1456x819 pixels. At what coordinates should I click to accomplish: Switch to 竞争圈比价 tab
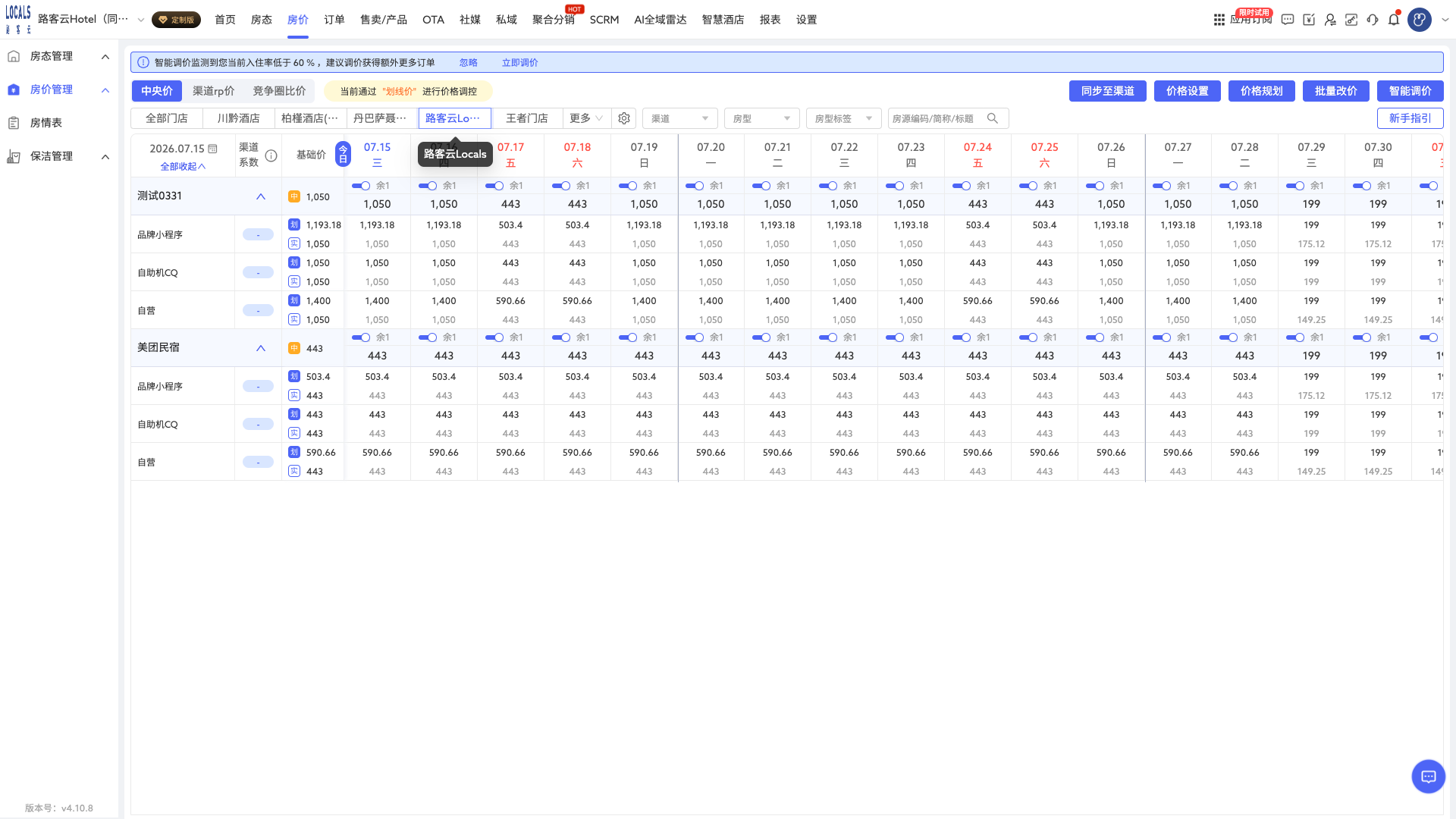pyautogui.click(x=279, y=91)
